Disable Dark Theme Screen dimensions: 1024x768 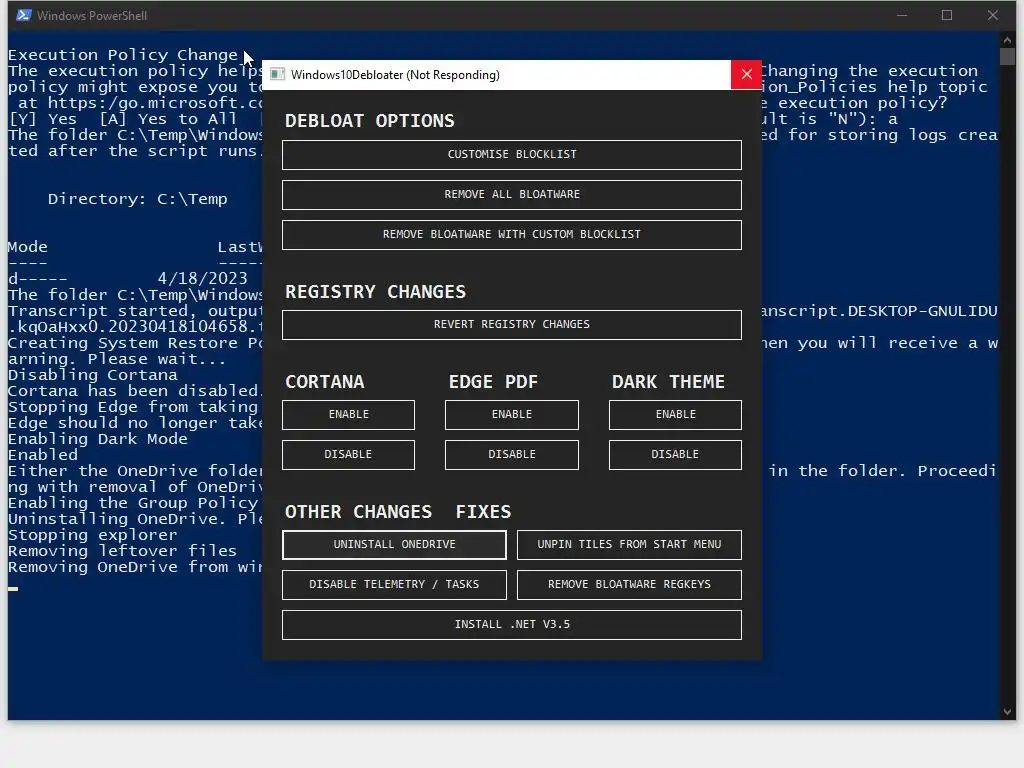click(x=675, y=455)
